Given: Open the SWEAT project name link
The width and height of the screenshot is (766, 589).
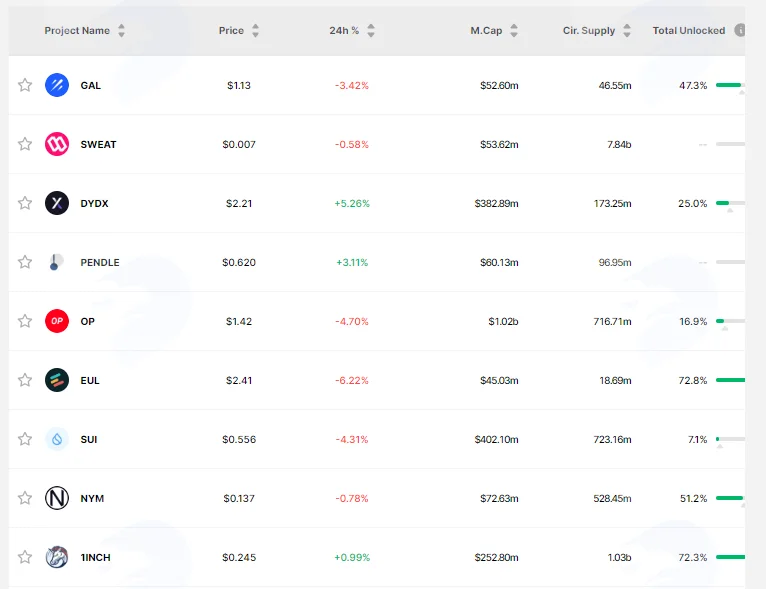Looking at the screenshot, I should (98, 145).
